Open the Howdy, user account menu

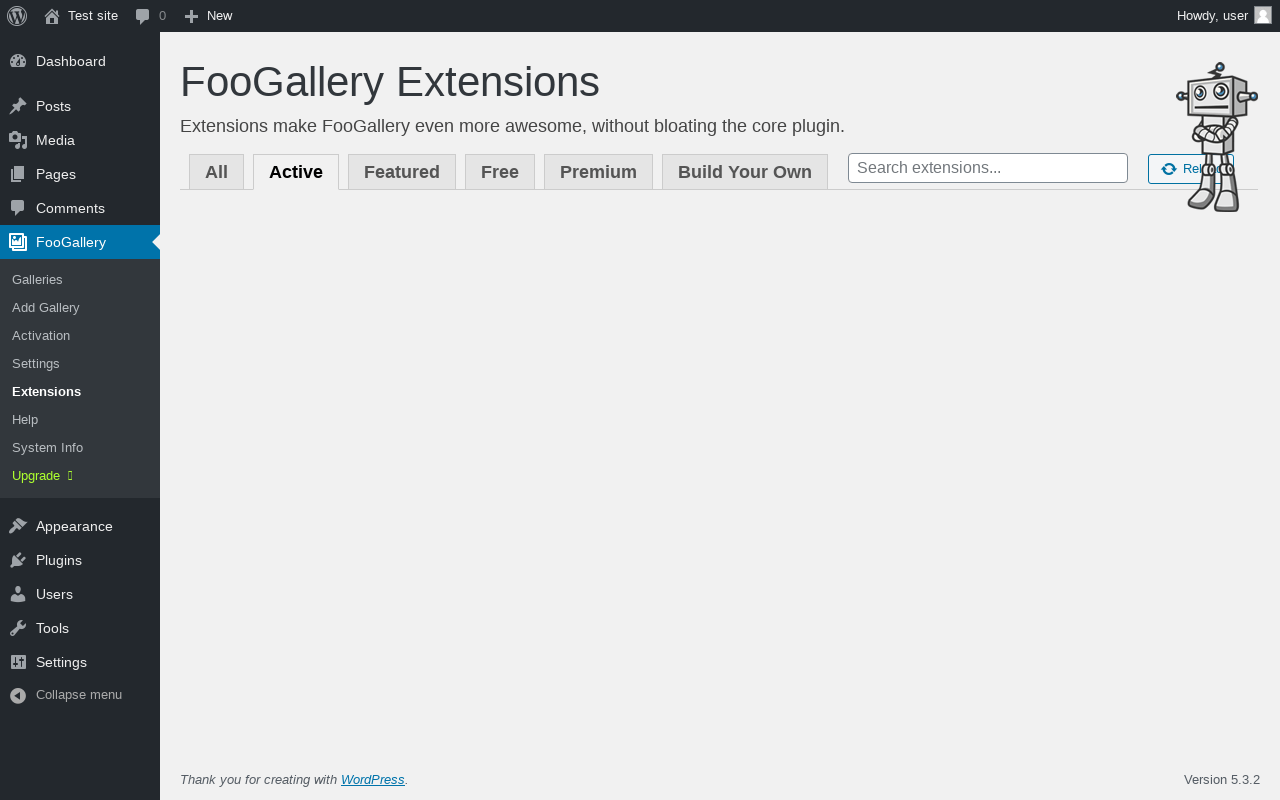[x=1212, y=16]
